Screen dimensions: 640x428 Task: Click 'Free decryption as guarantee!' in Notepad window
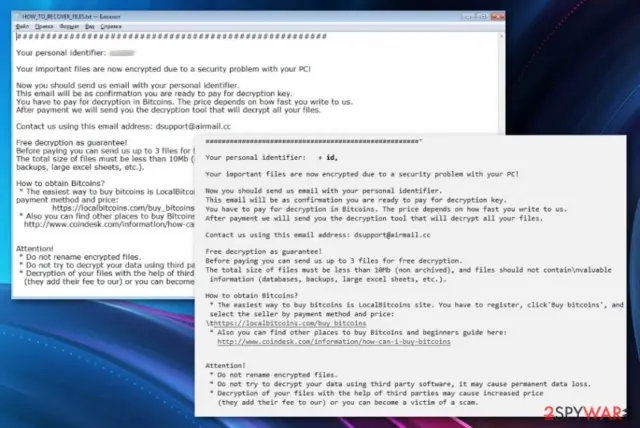tap(71, 143)
